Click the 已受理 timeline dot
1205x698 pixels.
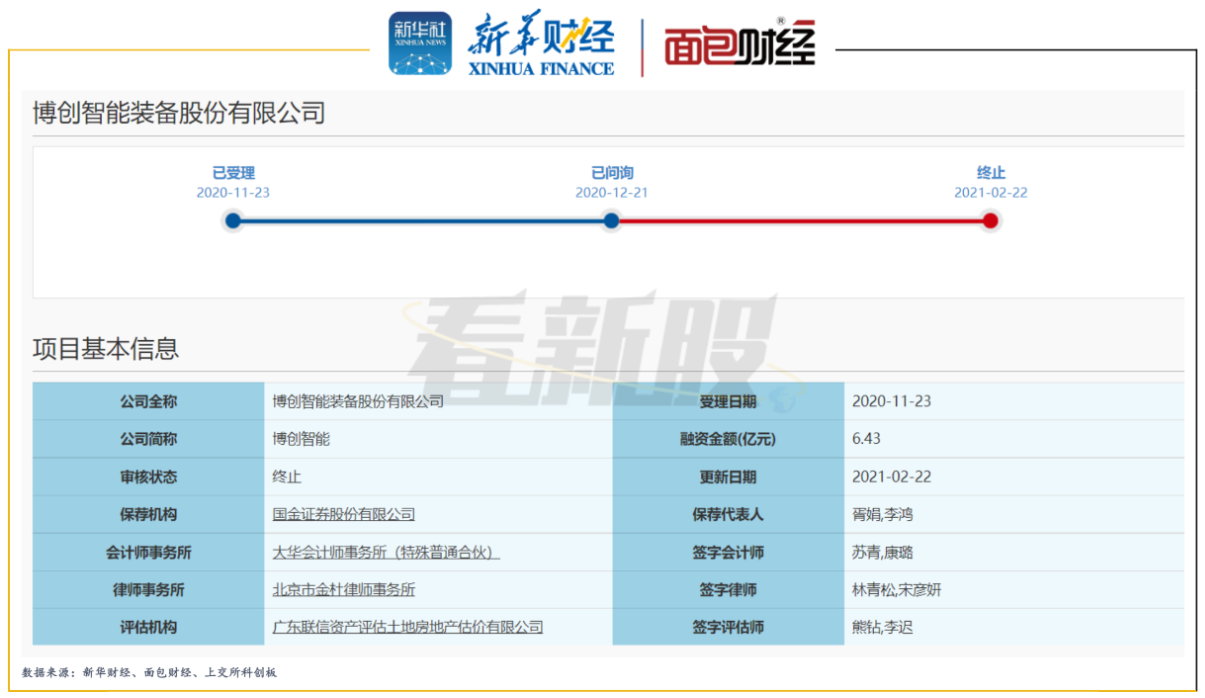coord(233,221)
